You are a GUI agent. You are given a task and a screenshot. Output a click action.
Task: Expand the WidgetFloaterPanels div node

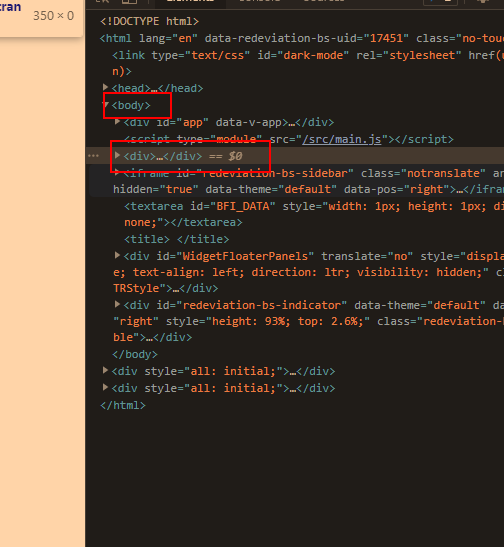117,256
